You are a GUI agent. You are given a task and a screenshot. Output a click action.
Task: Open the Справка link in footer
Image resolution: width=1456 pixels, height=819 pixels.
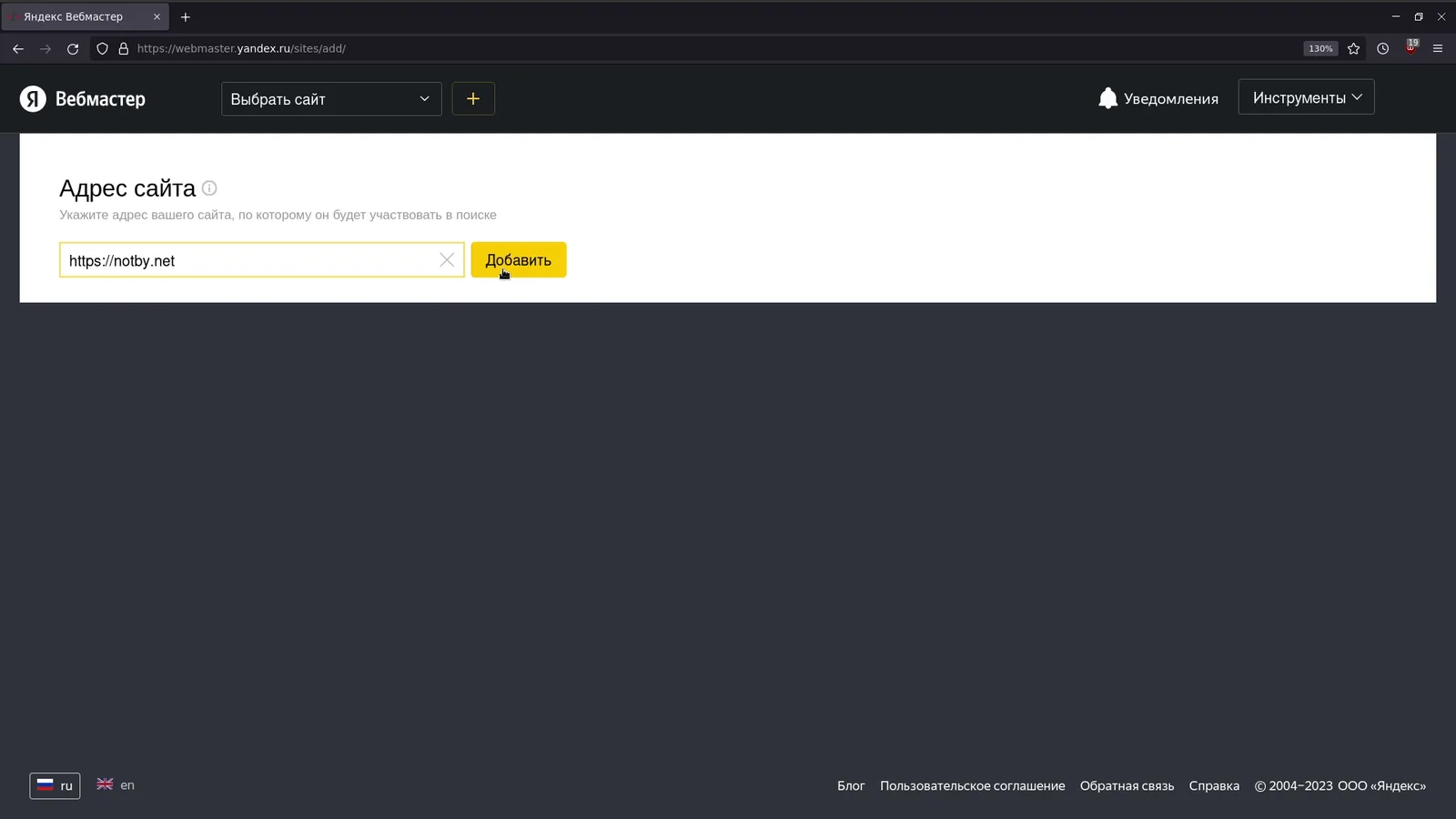(1213, 786)
